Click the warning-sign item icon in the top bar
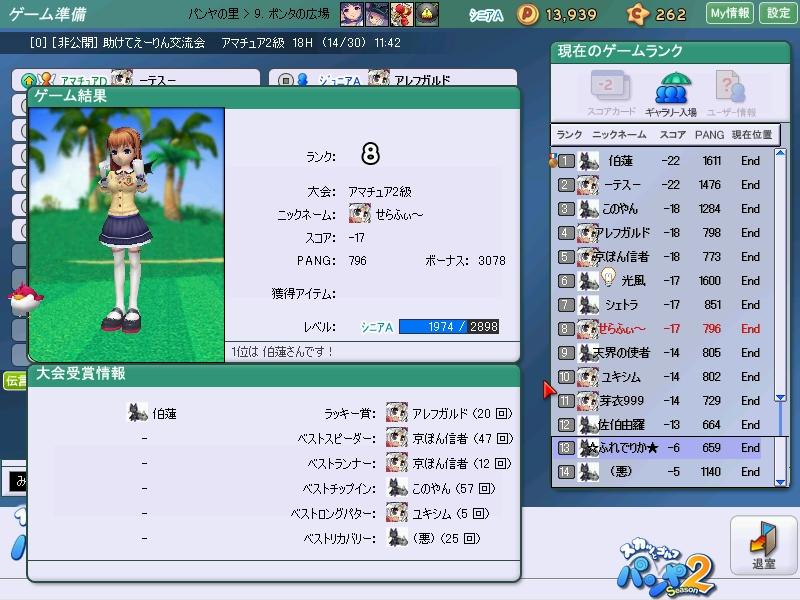 point(427,14)
